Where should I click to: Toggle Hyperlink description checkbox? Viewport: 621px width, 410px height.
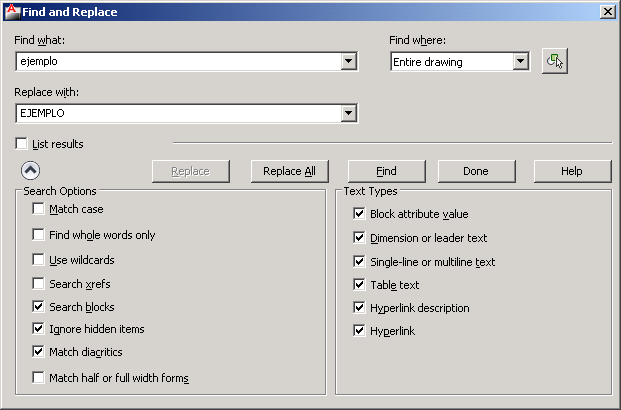[x=359, y=307]
